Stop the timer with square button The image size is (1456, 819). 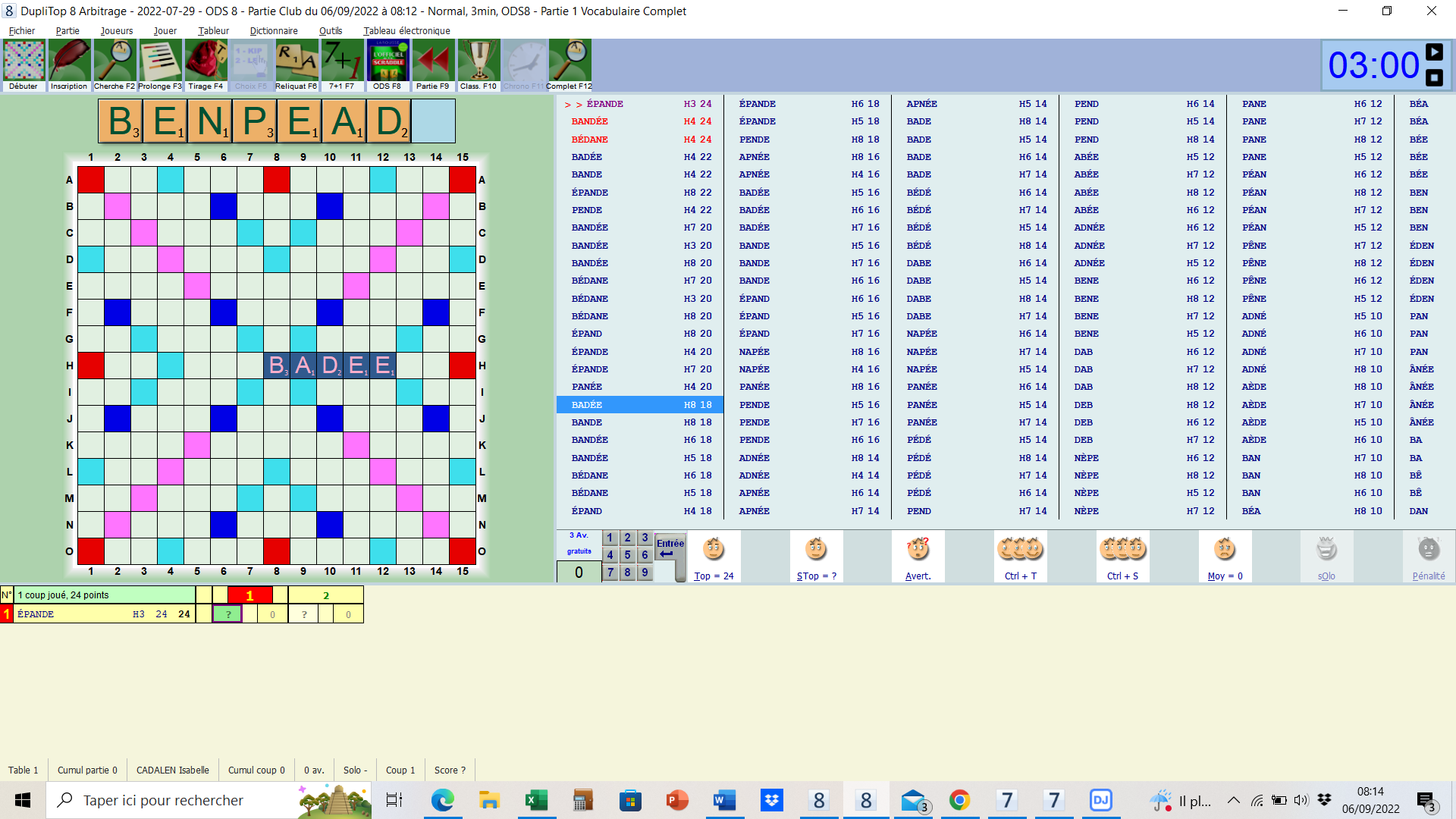click(x=1434, y=77)
